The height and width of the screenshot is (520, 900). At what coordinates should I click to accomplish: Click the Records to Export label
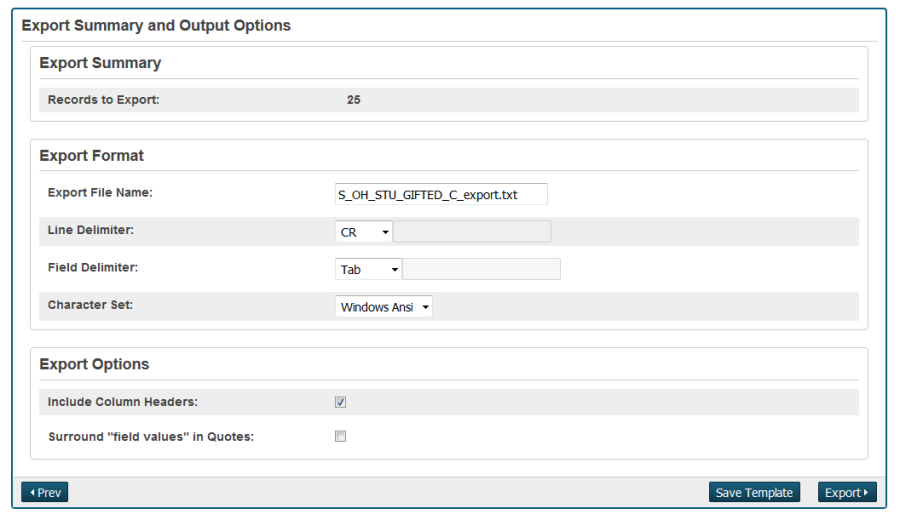pos(103,100)
